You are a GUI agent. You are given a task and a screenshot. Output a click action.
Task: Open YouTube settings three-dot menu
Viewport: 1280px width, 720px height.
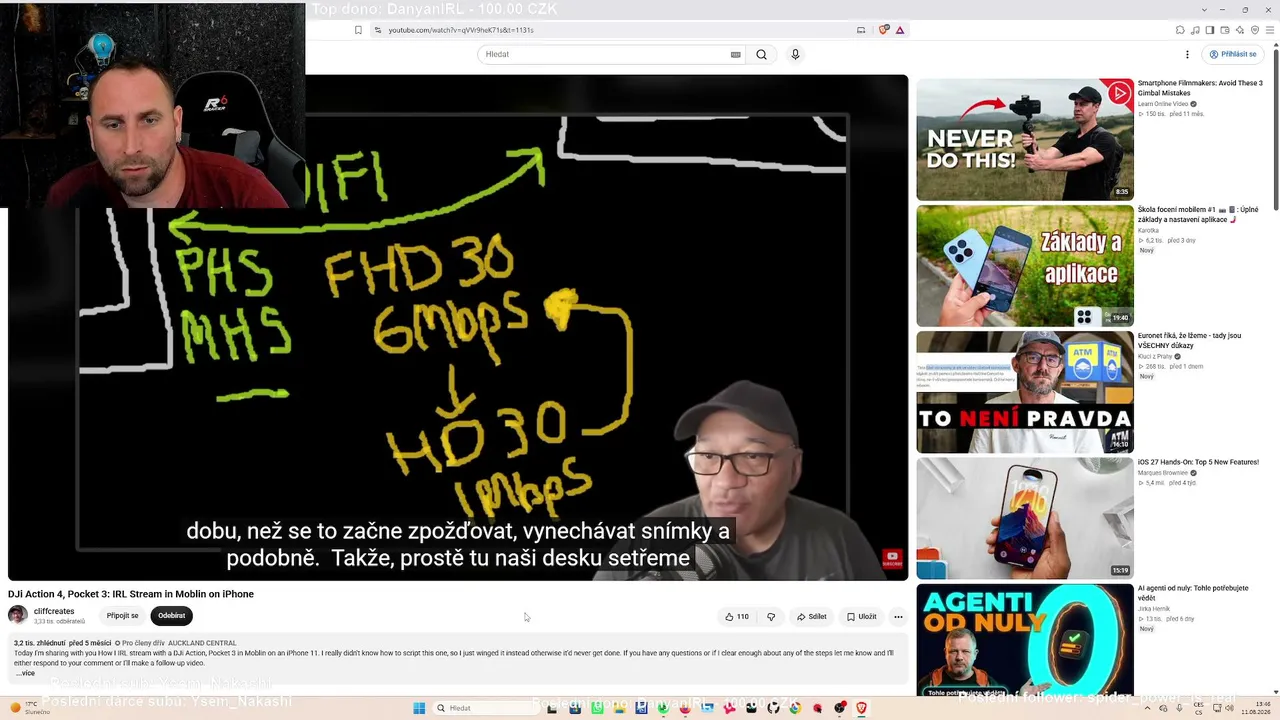[x=1187, y=55]
